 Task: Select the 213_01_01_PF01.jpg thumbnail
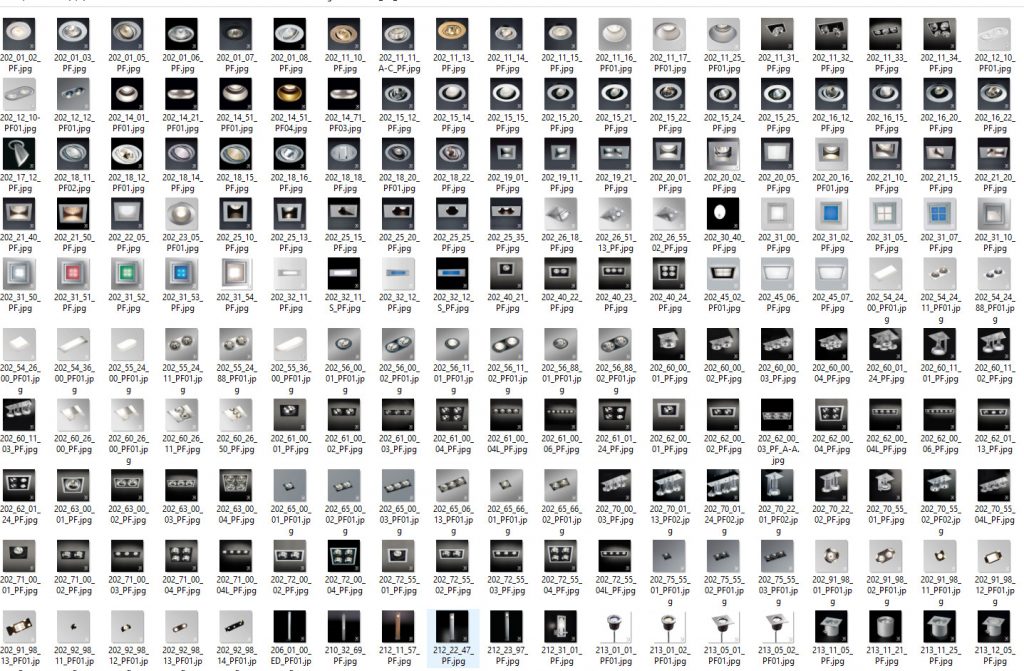pyautogui.click(x=614, y=625)
